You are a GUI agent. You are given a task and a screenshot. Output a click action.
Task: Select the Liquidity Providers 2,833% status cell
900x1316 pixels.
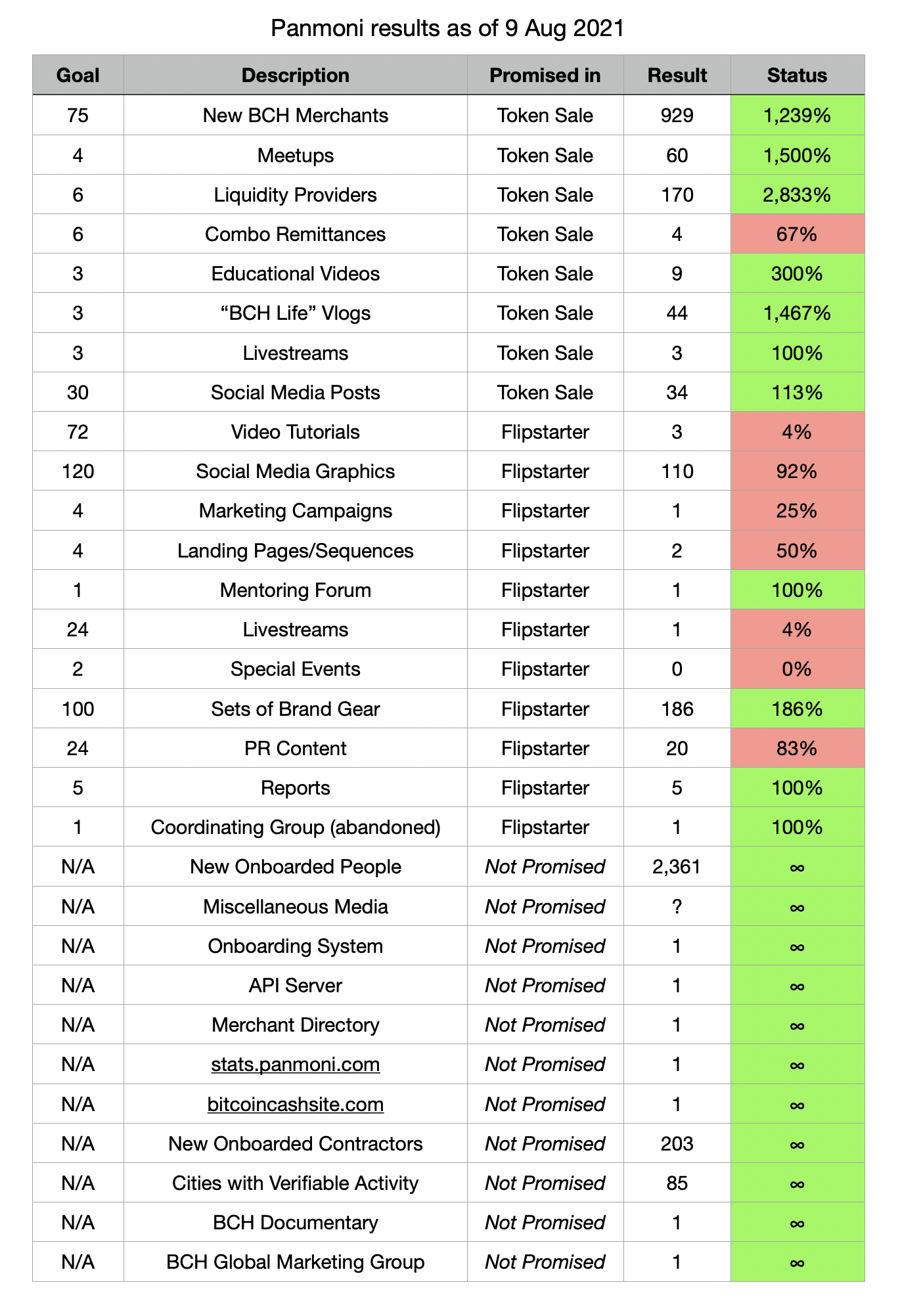pyautogui.click(x=798, y=194)
